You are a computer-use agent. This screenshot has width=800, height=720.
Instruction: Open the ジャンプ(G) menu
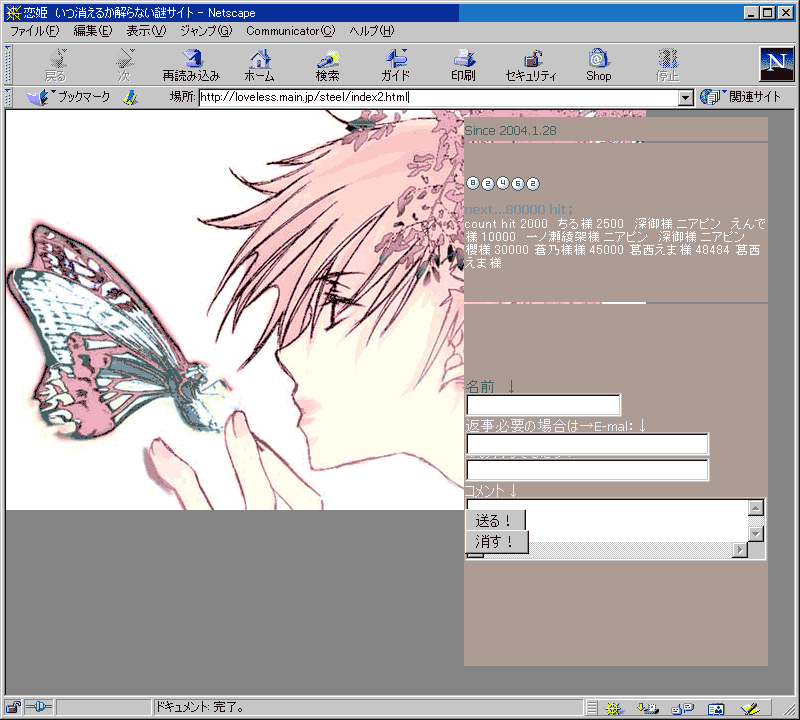[x=206, y=31]
